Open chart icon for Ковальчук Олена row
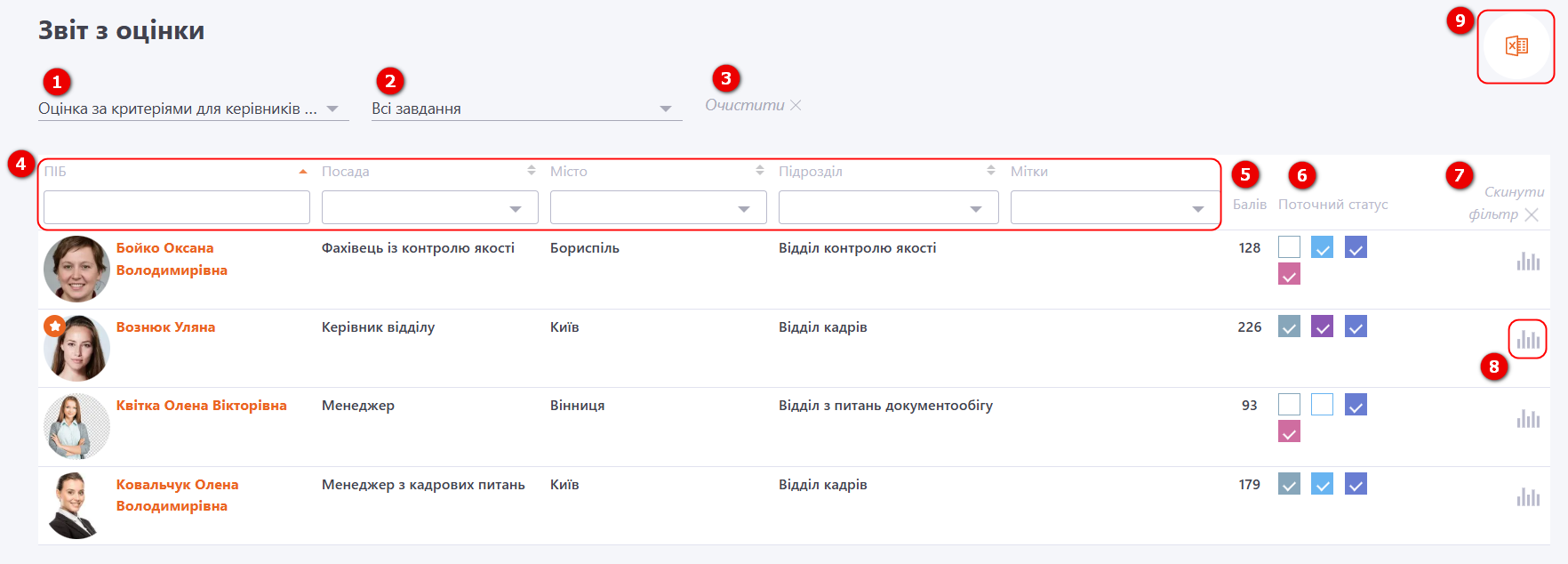The width and height of the screenshot is (1568, 564). coord(1528,496)
